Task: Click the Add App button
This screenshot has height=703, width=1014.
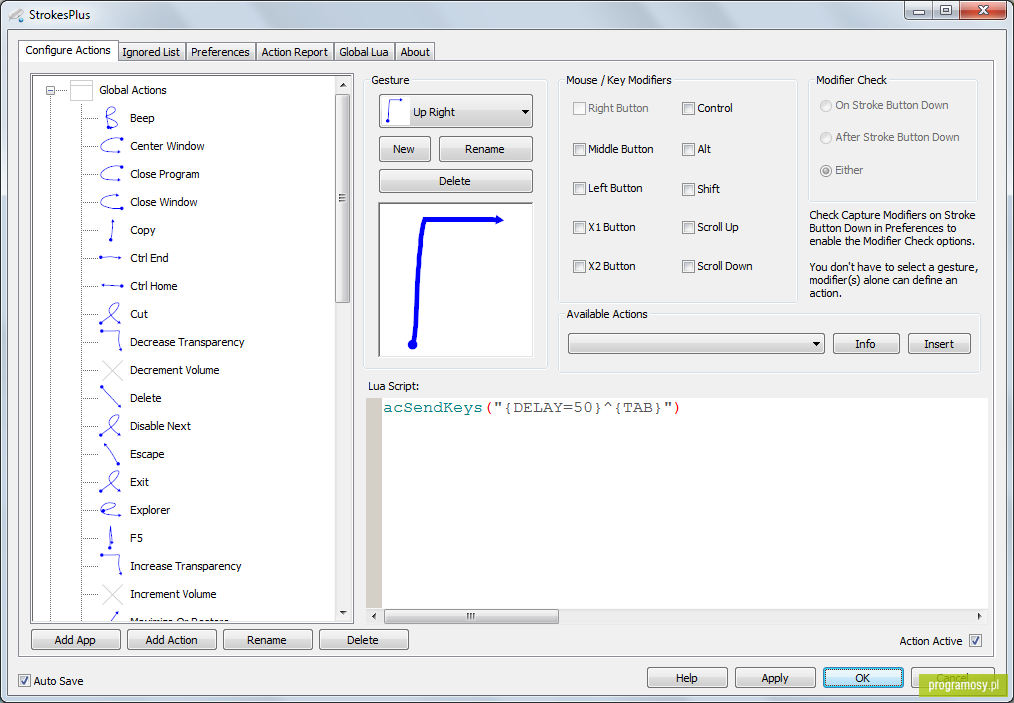Action: point(75,640)
